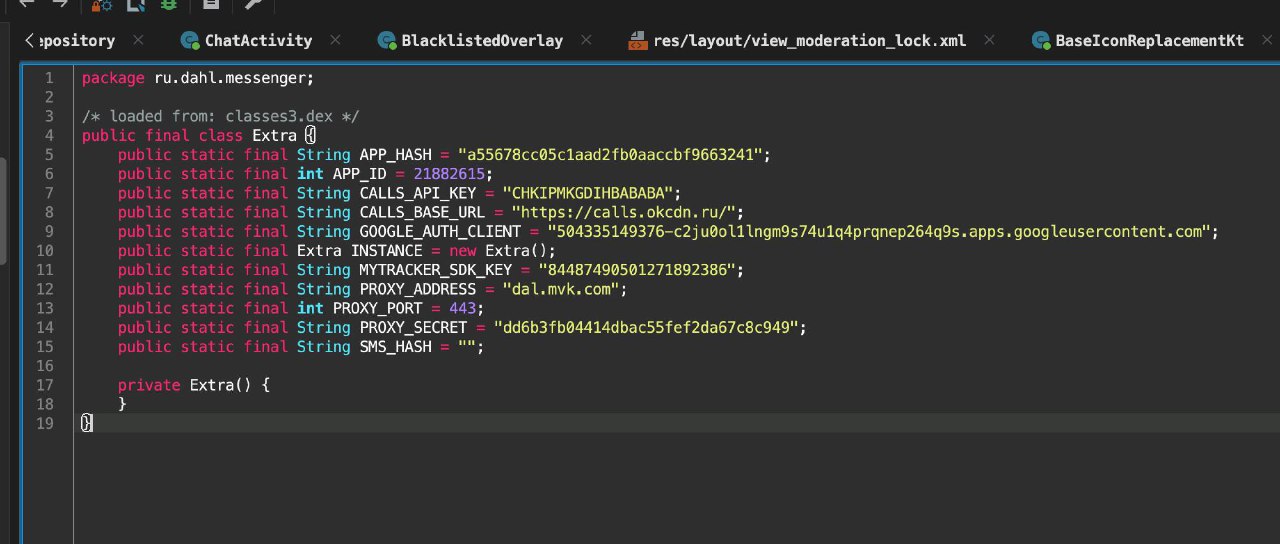Click line number 17 in the gutter

pos(43,385)
